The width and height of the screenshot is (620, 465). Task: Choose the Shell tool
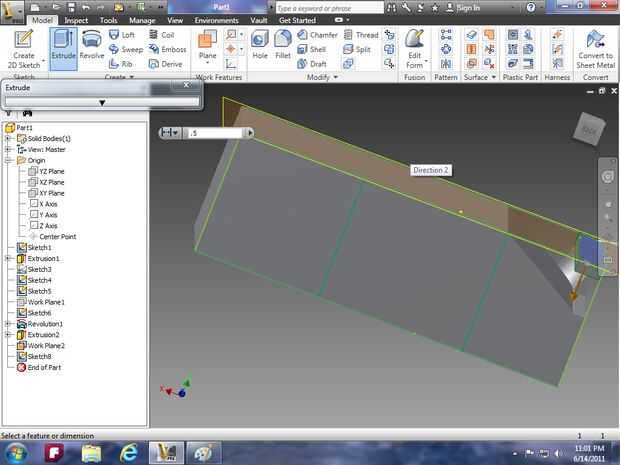312,49
